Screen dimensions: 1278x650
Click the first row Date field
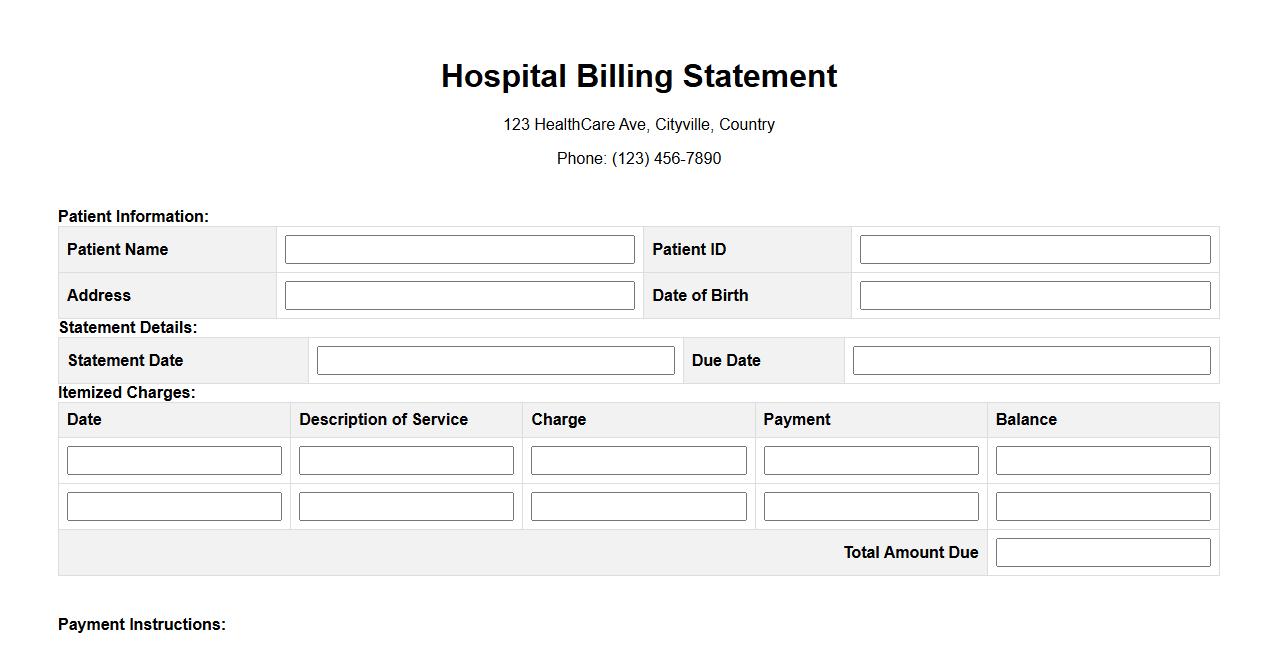click(x=174, y=461)
